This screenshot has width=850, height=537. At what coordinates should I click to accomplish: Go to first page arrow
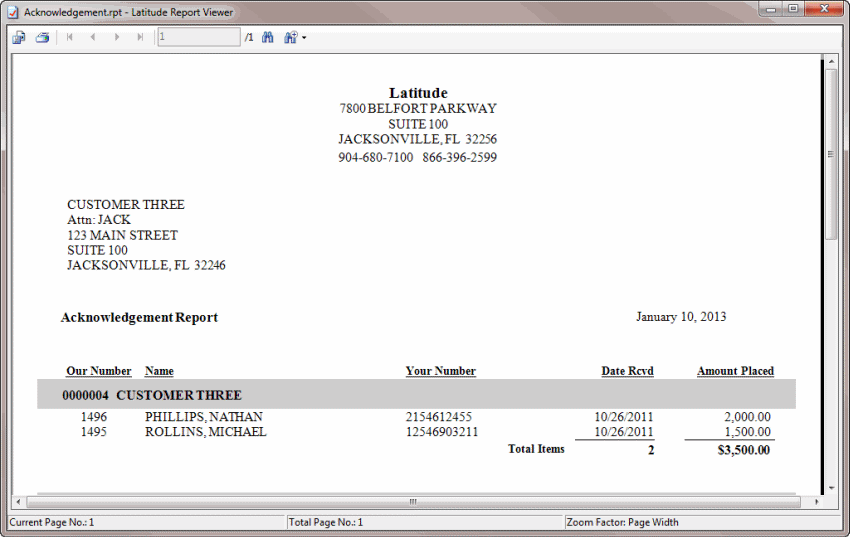pos(69,37)
